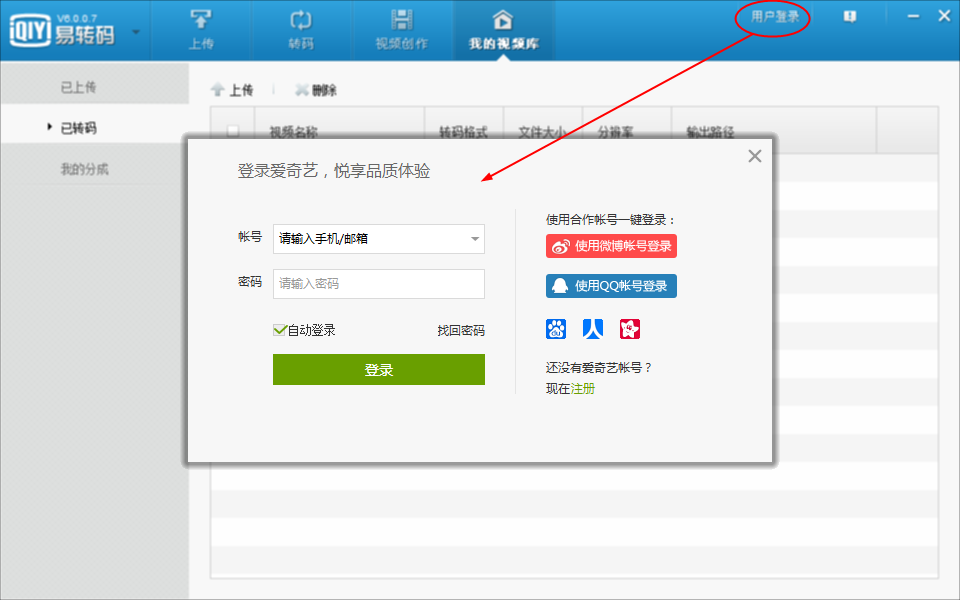Click the red star mascot login icon

click(x=630, y=329)
